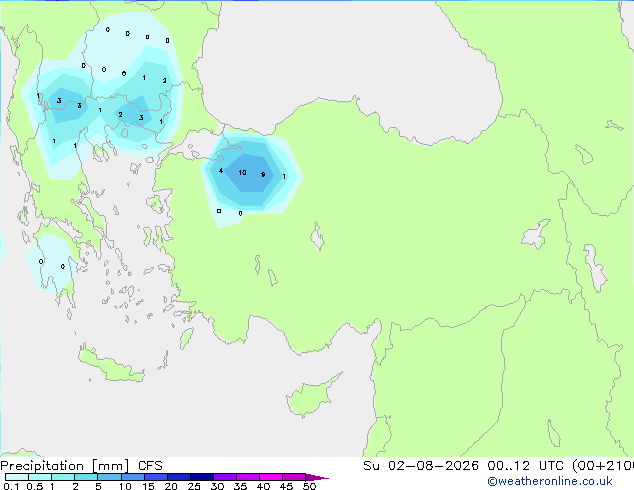This screenshot has height=490, width=634.
Task: Pick the 15 to 20 mm legend swatch
Action: tap(155, 477)
